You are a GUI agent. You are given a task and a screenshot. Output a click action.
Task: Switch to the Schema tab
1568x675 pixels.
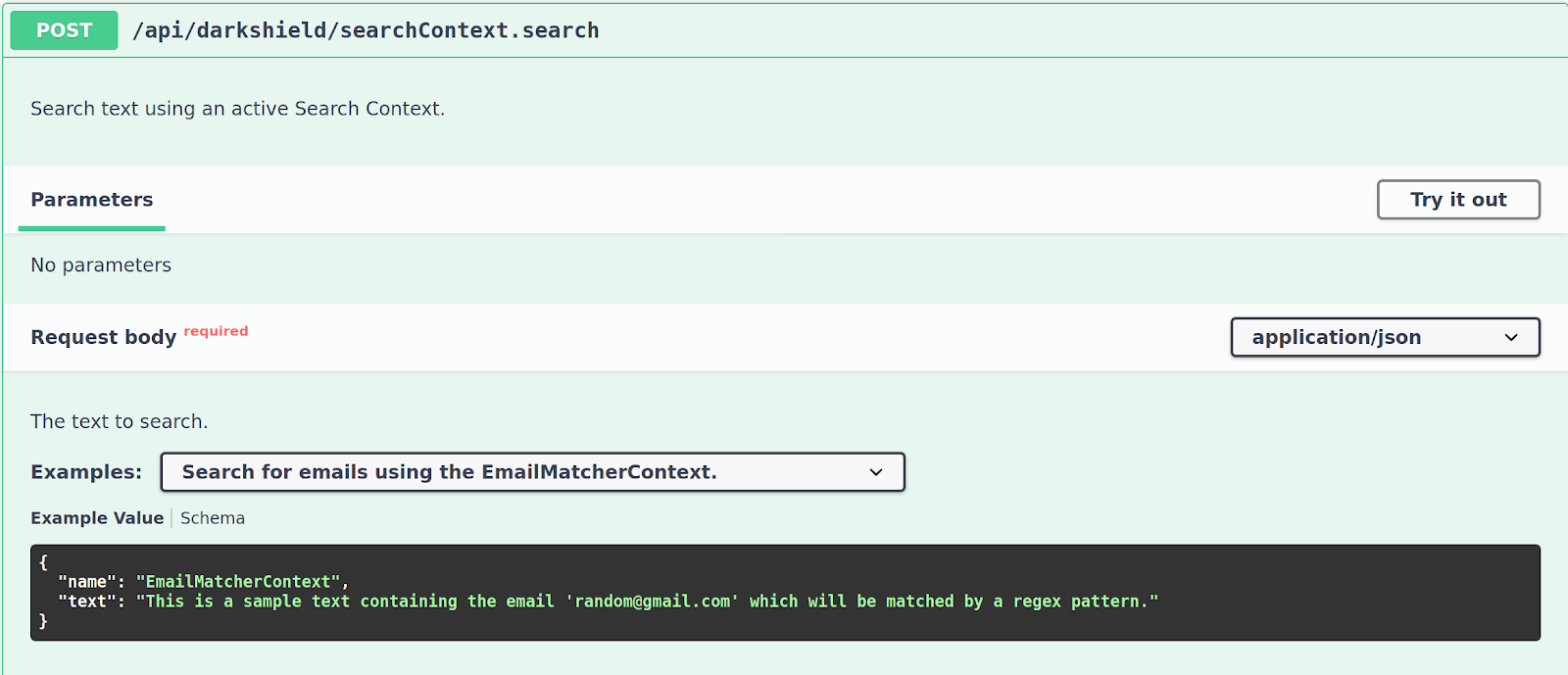pos(213,518)
